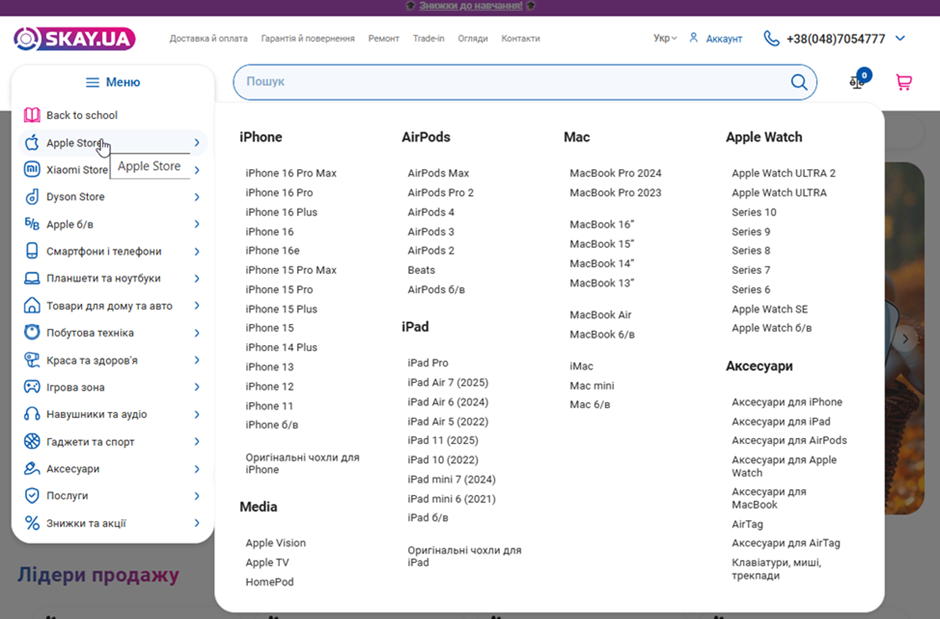The height and width of the screenshot is (619, 940).
Task: Open the Огляди page
Action: 472,38
